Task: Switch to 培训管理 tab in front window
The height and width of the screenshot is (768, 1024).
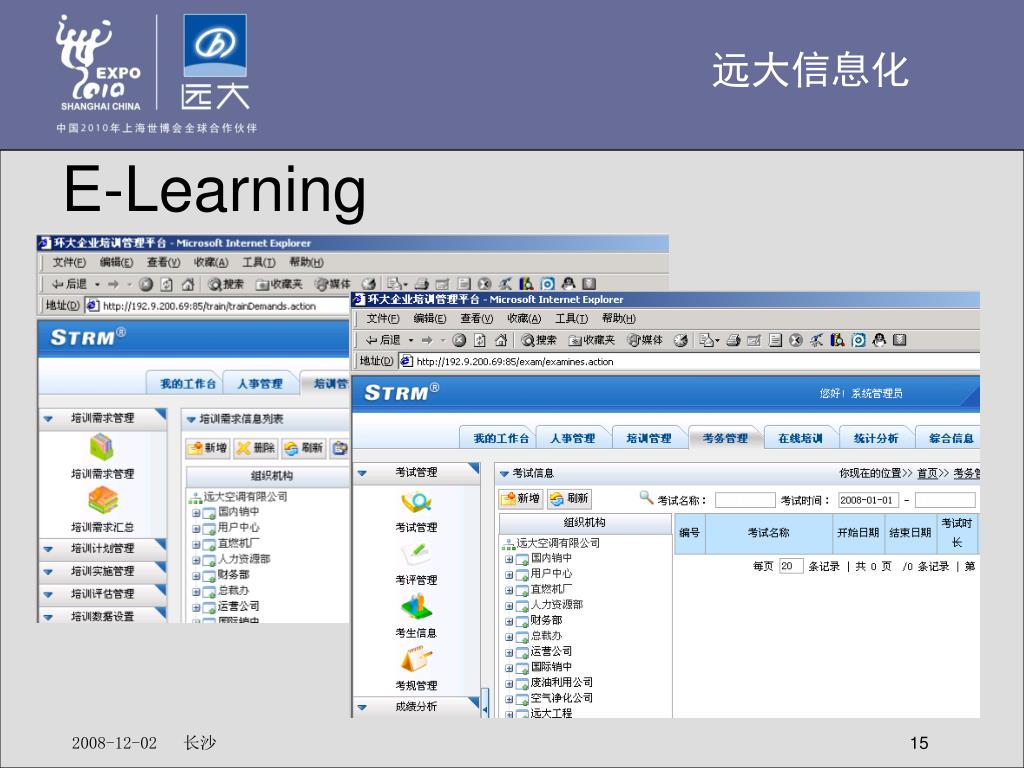Action: tap(648, 438)
